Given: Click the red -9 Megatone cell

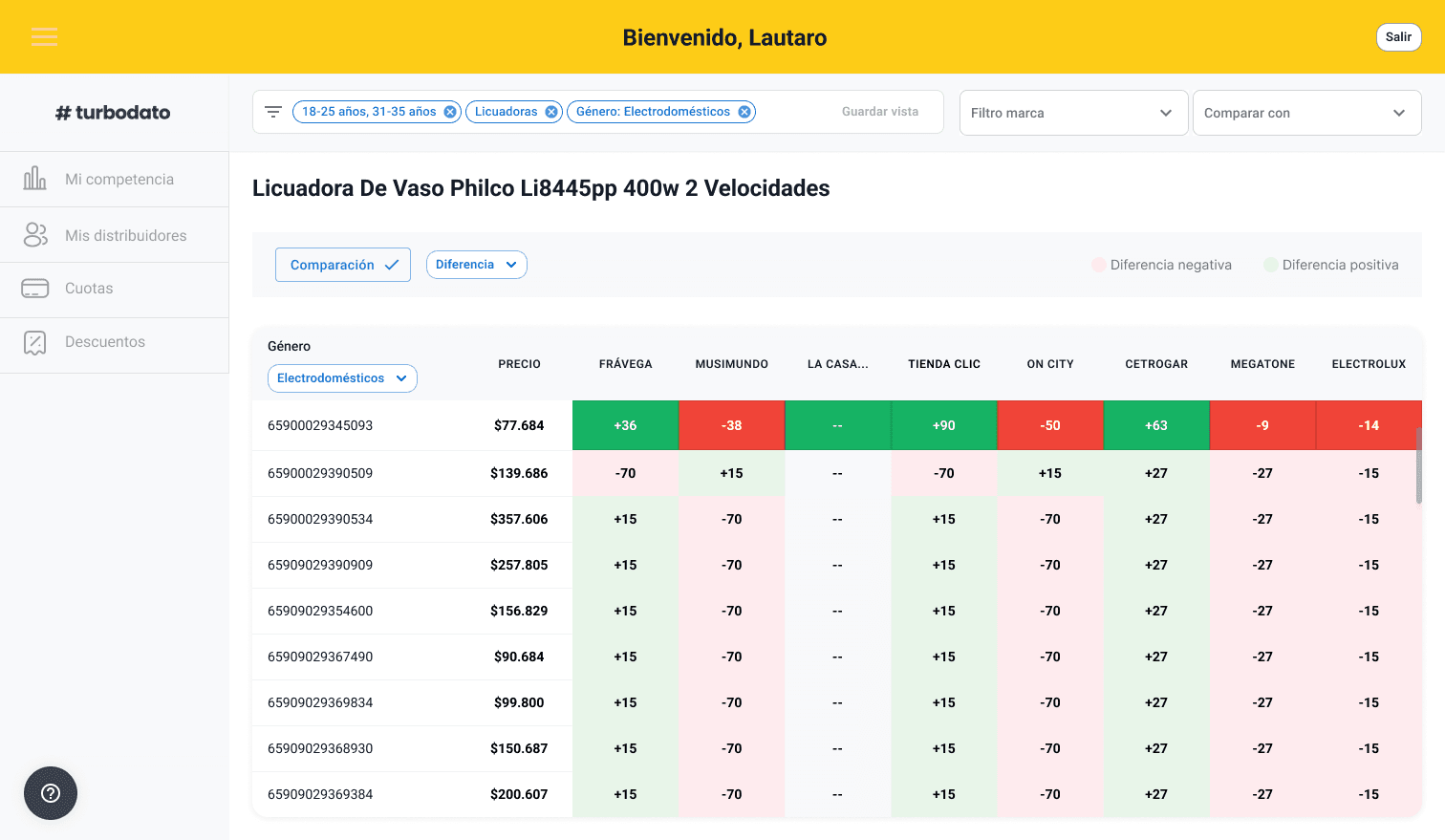Looking at the screenshot, I should (1262, 425).
